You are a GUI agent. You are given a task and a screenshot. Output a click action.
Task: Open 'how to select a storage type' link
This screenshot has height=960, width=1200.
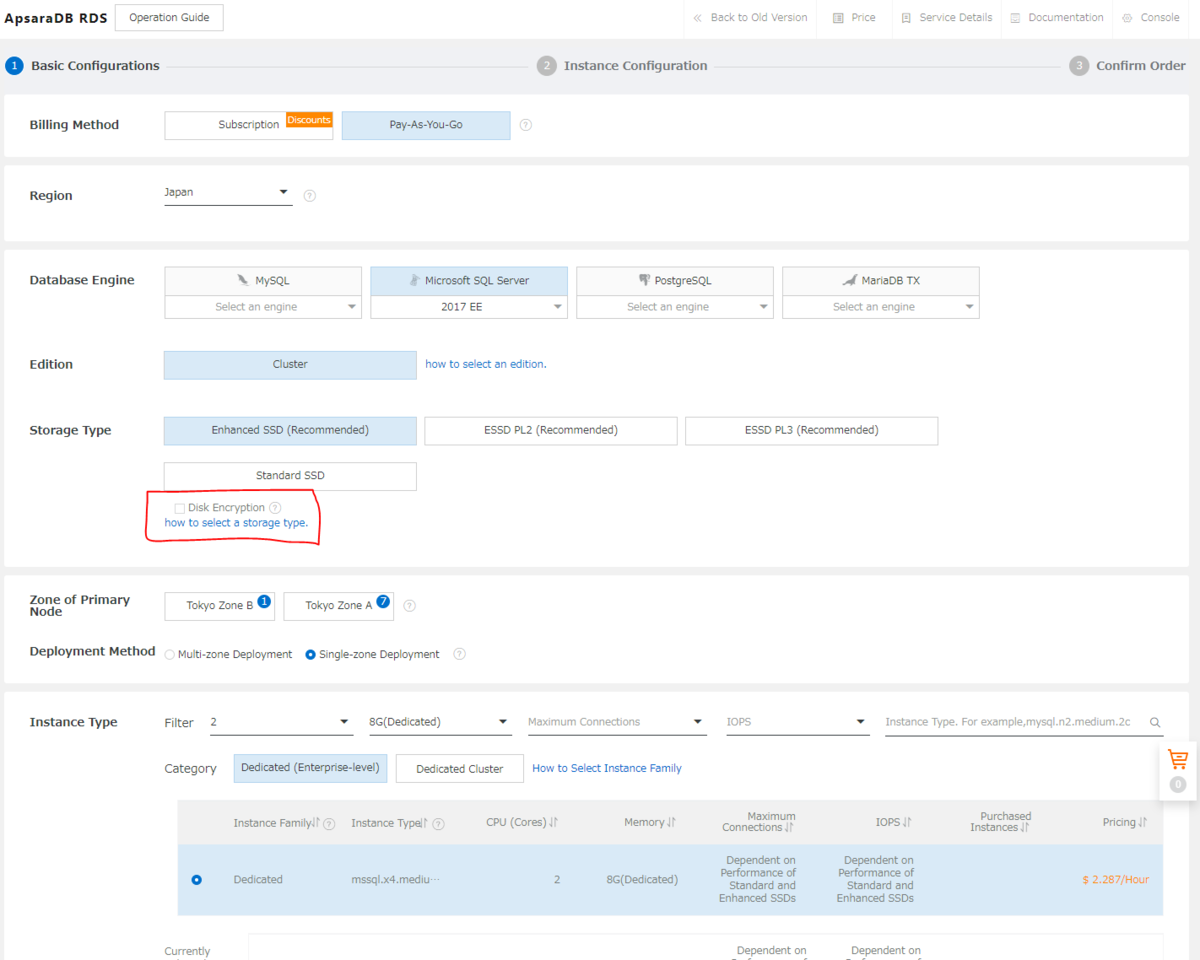coord(236,523)
